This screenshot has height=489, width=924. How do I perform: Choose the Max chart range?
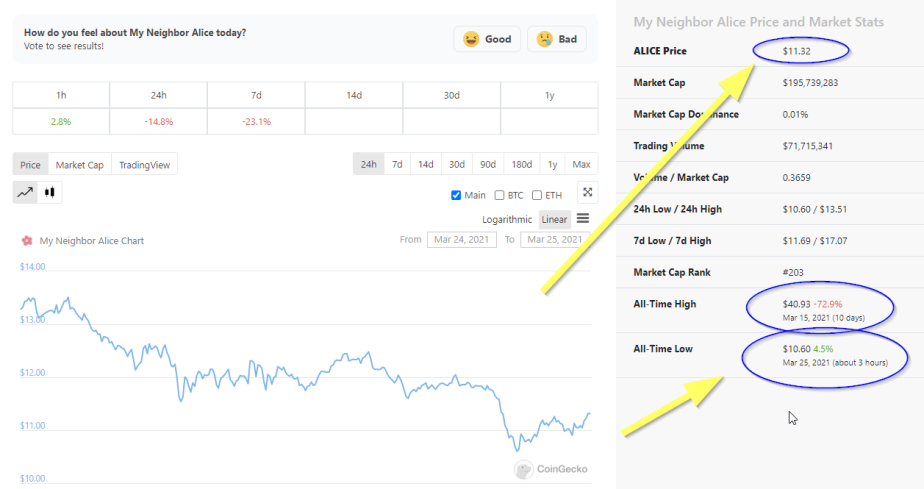click(x=582, y=164)
